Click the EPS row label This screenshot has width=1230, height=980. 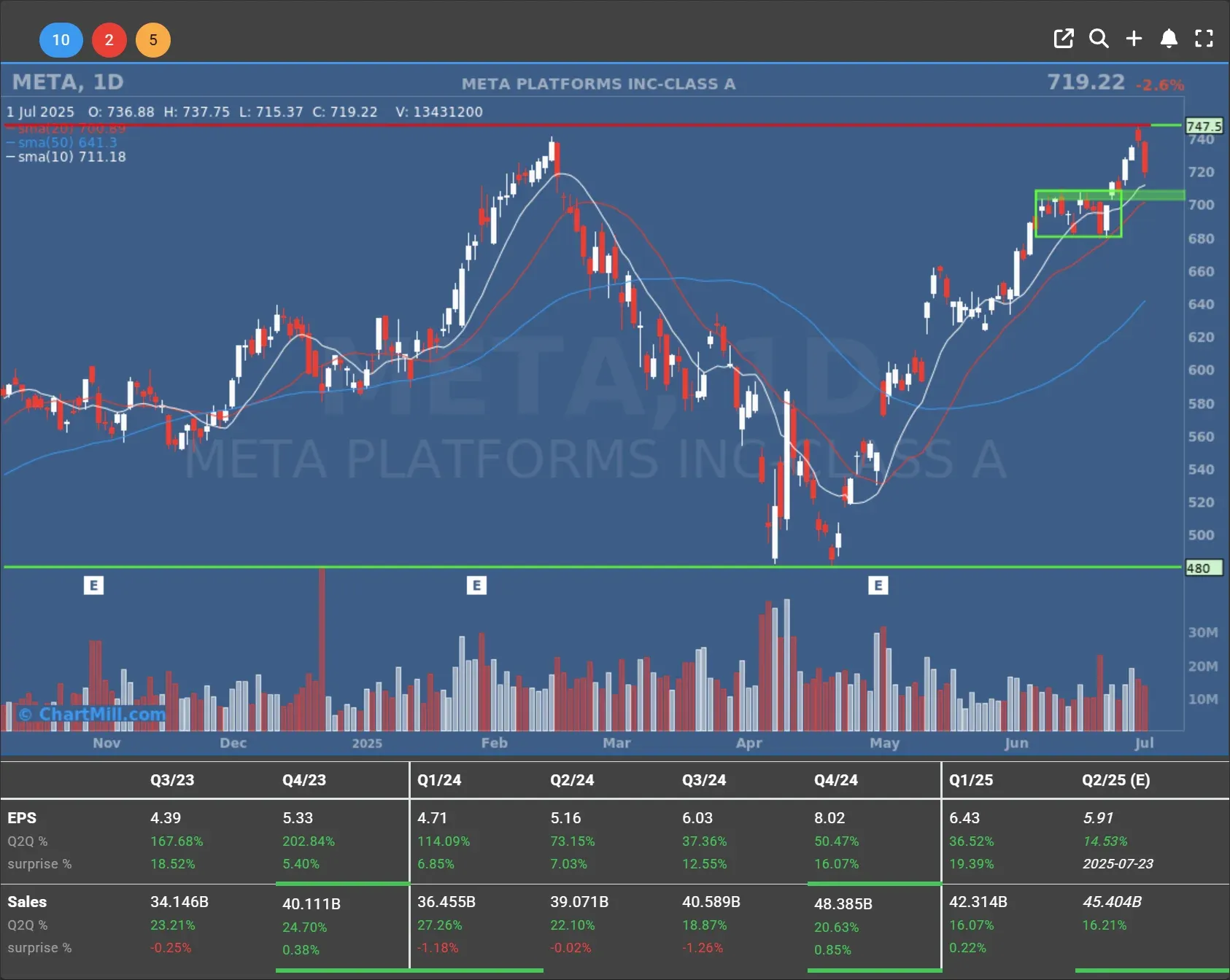pyautogui.click(x=22, y=818)
